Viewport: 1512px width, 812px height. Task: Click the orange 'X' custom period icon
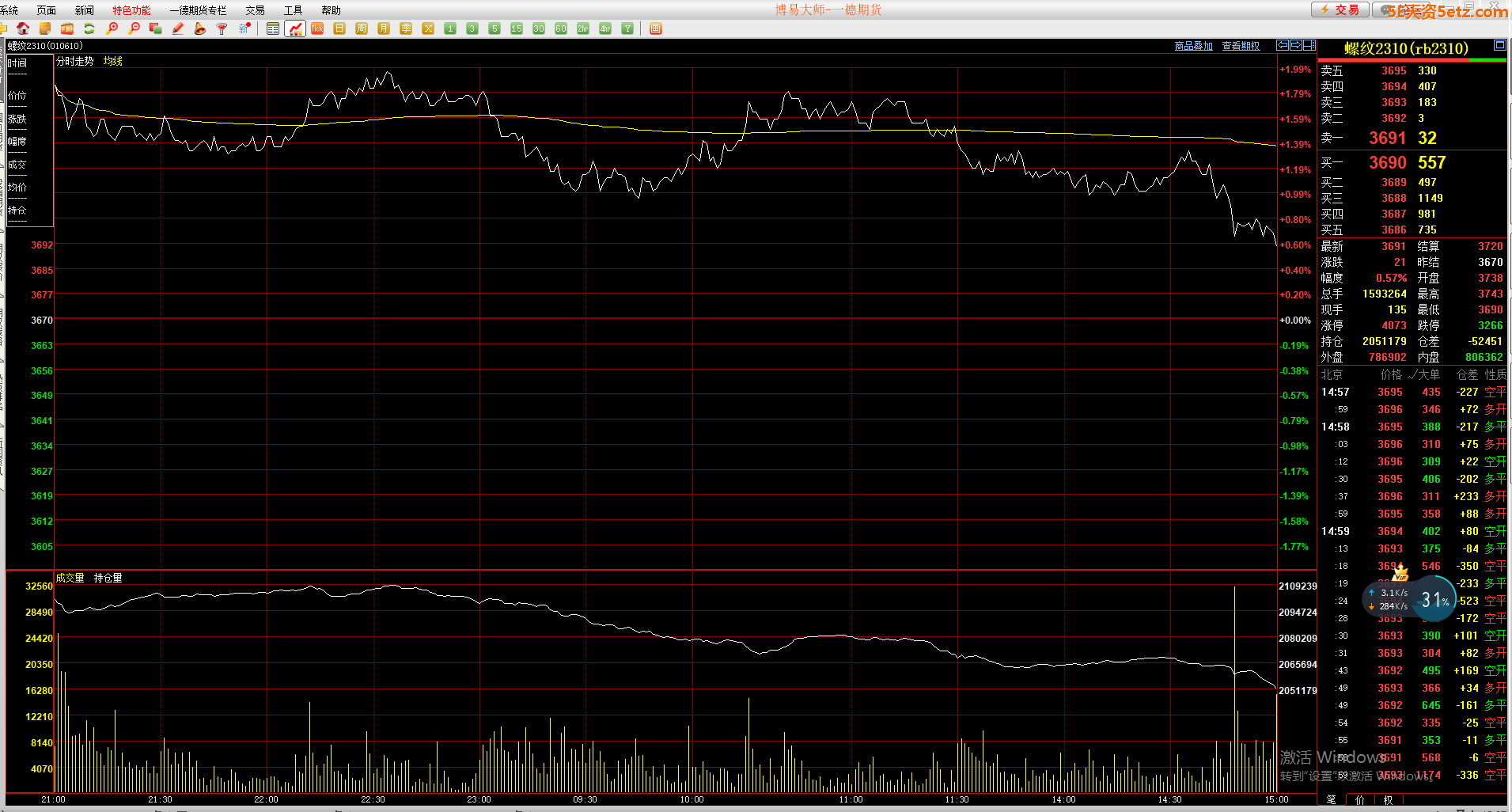click(428, 28)
